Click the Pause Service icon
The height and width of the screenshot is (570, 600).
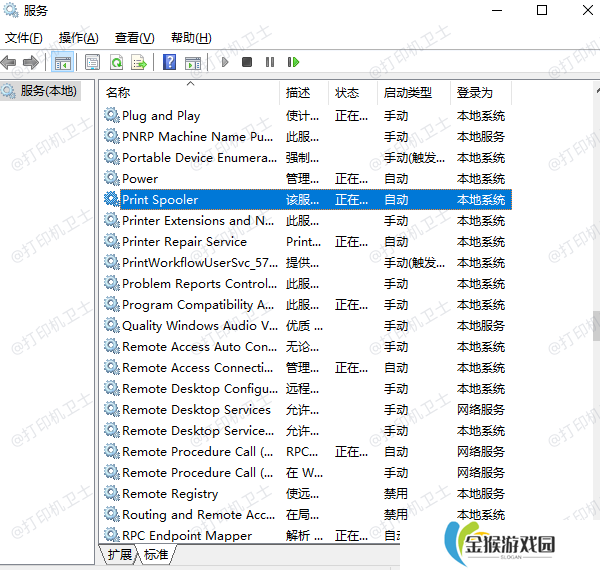coord(270,62)
